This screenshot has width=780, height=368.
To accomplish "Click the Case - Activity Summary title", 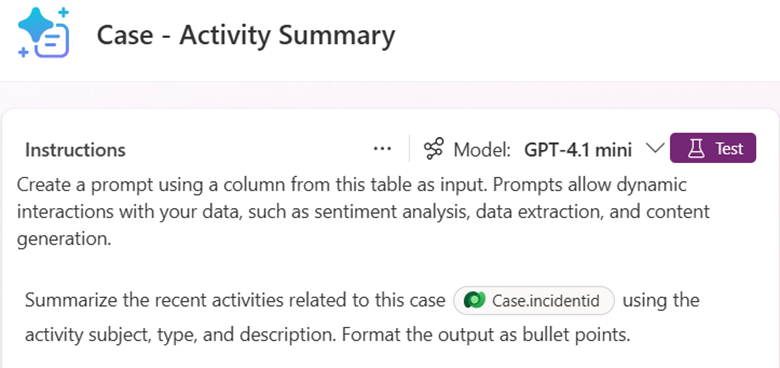I will (x=246, y=36).
